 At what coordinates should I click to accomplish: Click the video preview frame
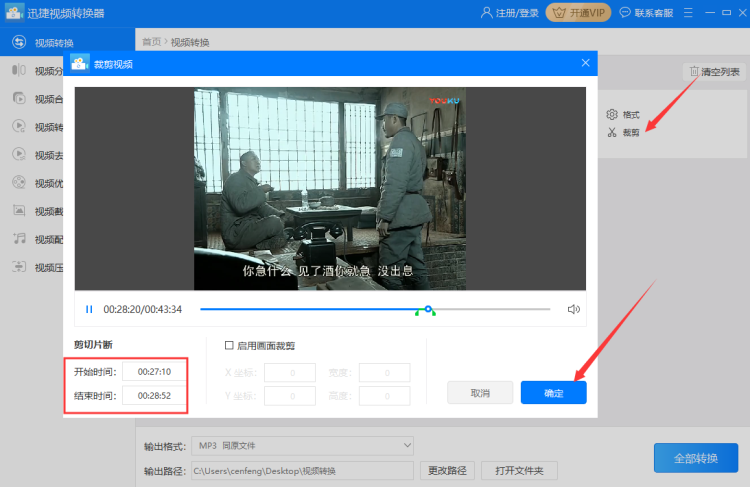click(x=330, y=188)
